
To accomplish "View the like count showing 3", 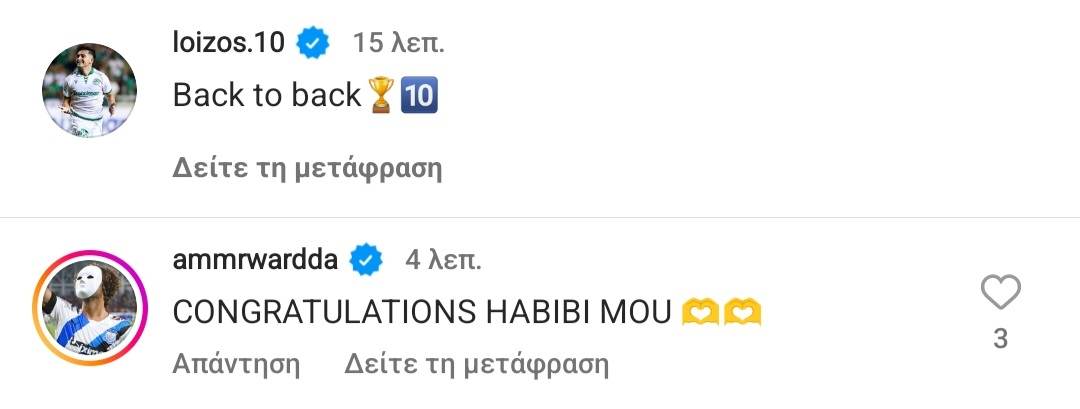I will click(1000, 339).
